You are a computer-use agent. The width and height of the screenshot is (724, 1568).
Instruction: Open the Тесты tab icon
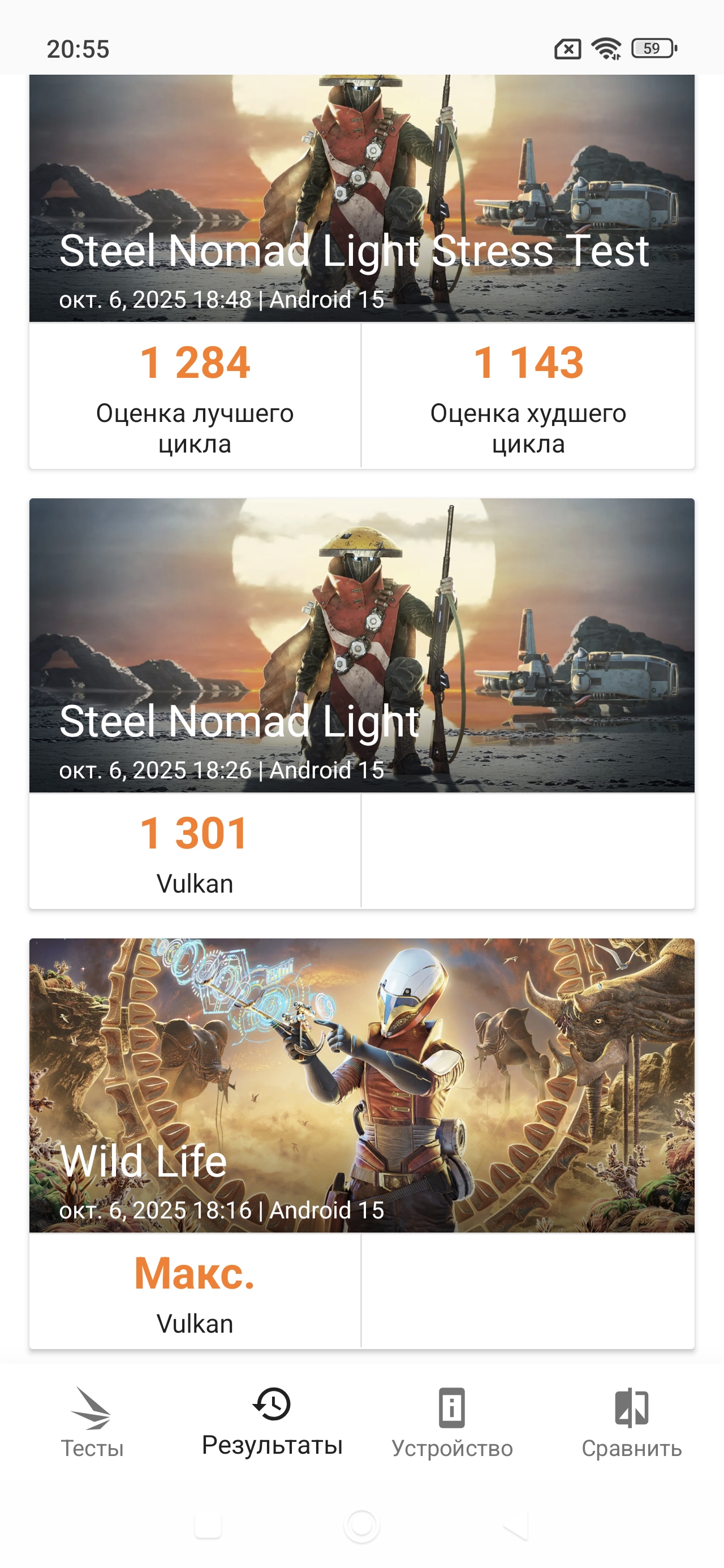(x=91, y=1407)
